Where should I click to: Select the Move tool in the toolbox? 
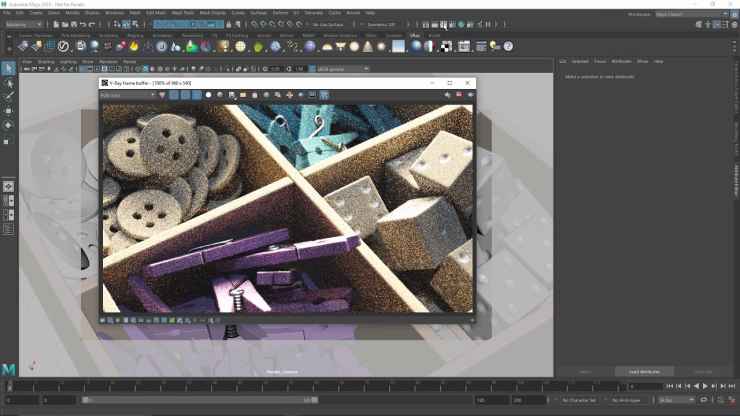pyautogui.click(x=8, y=111)
